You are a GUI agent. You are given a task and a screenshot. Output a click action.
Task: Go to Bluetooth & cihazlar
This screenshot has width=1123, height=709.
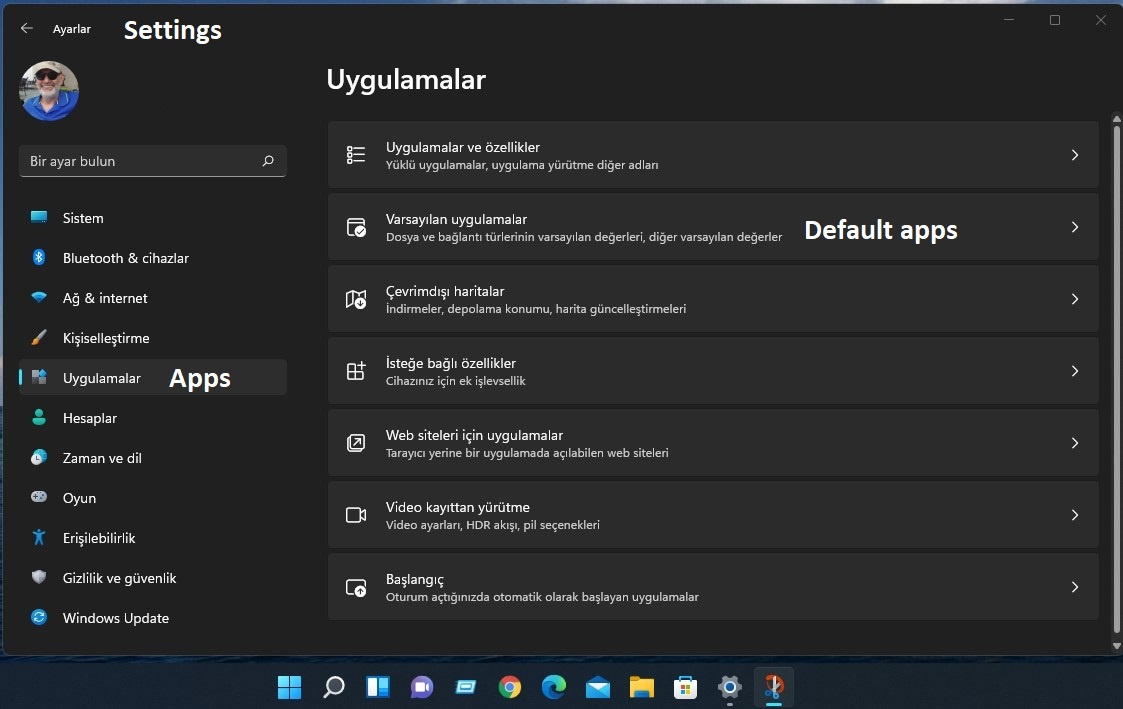point(153,258)
